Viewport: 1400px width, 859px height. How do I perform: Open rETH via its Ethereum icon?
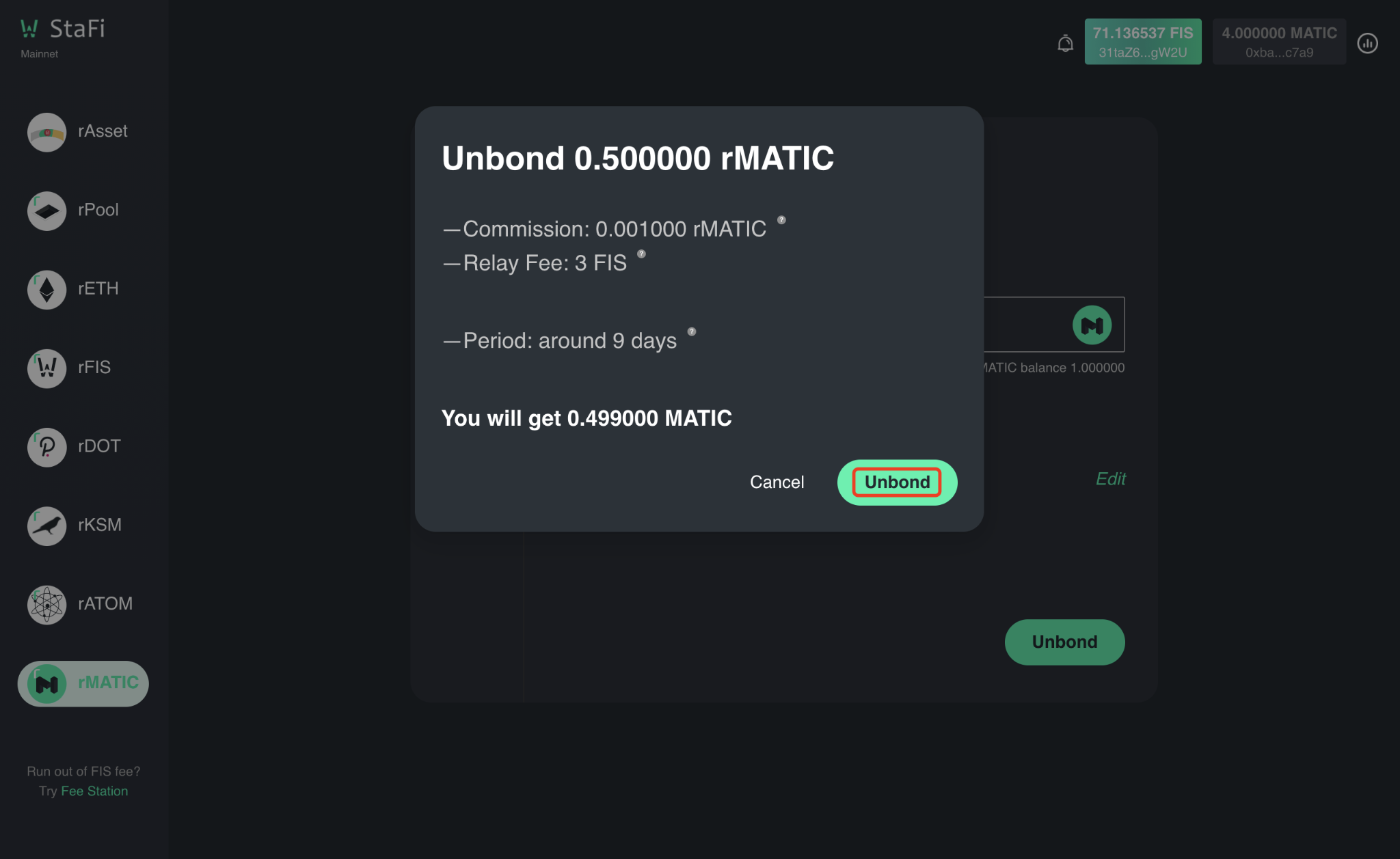pos(46,290)
